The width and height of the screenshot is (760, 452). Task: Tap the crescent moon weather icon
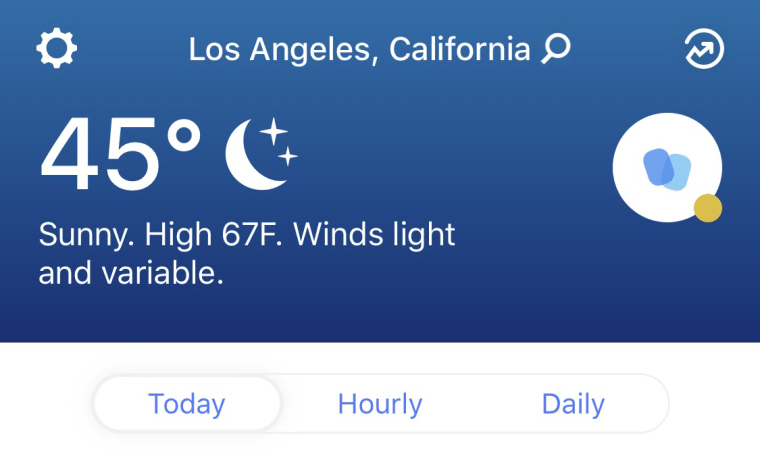pos(261,154)
